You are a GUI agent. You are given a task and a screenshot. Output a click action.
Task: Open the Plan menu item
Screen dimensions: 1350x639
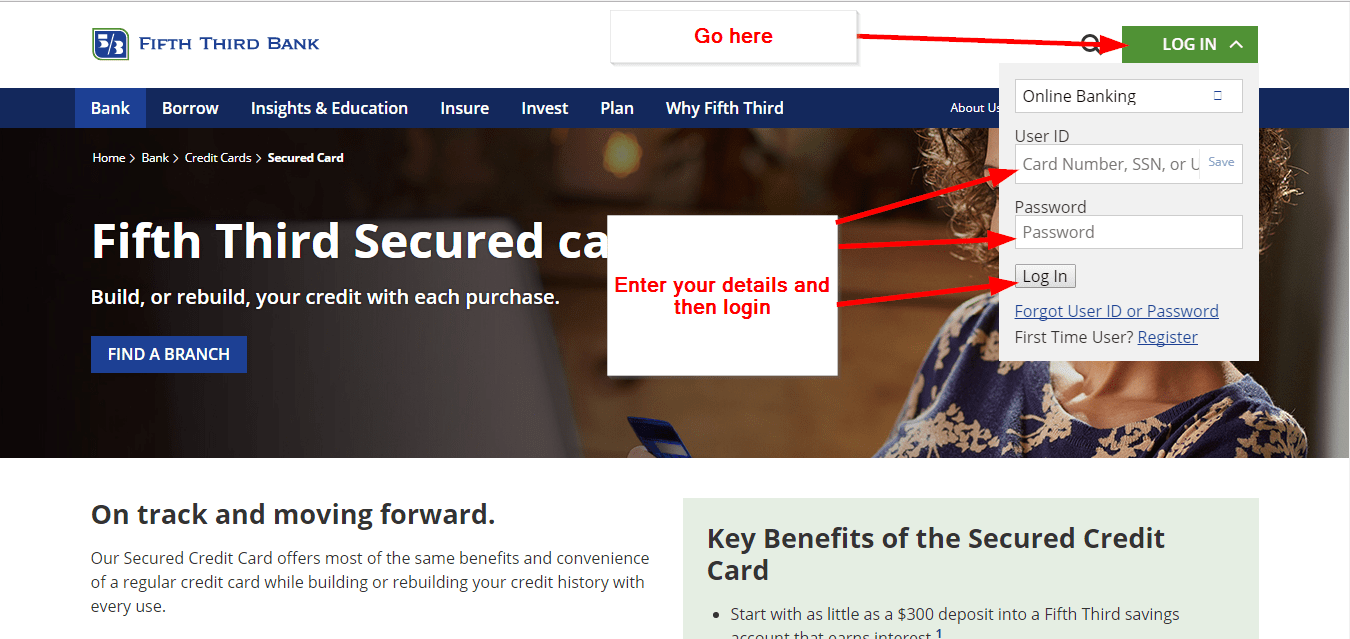(617, 108)
